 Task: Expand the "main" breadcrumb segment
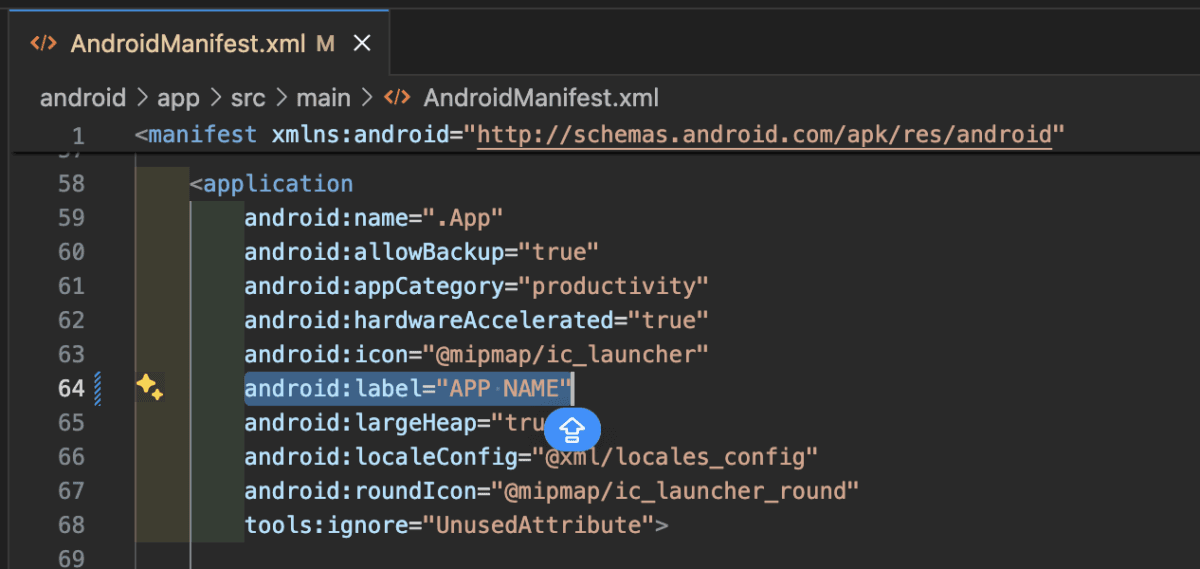(322, 98)
